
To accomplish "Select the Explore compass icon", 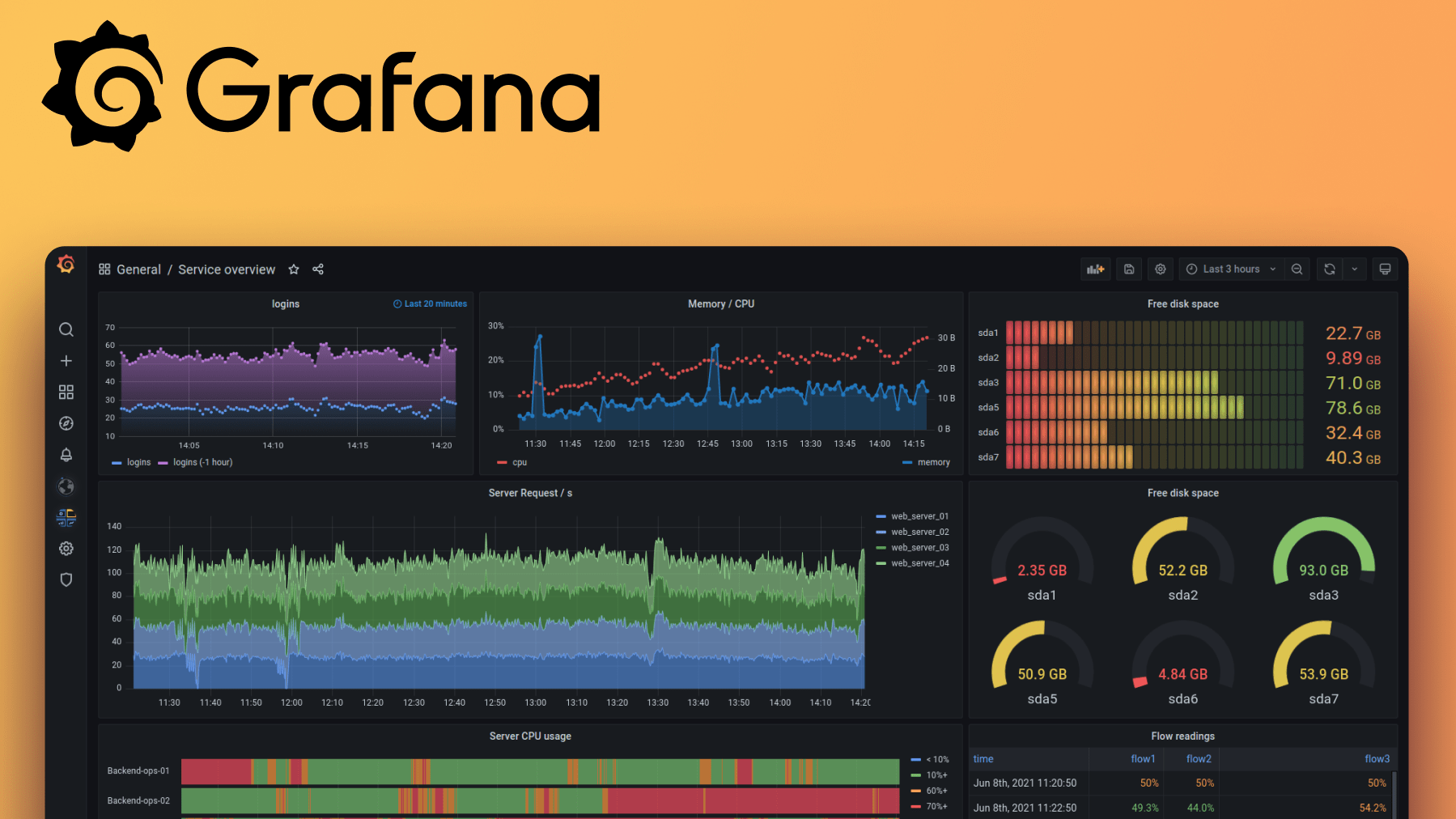I will click(x=66, y=423).
